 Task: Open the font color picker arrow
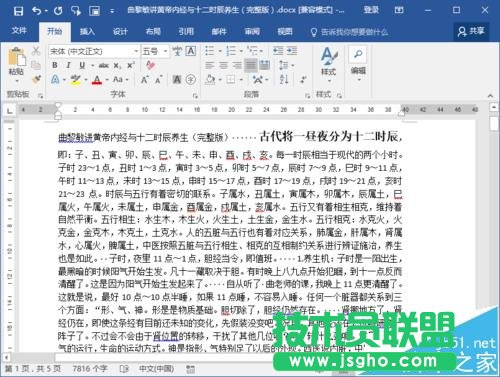(107, 79)
